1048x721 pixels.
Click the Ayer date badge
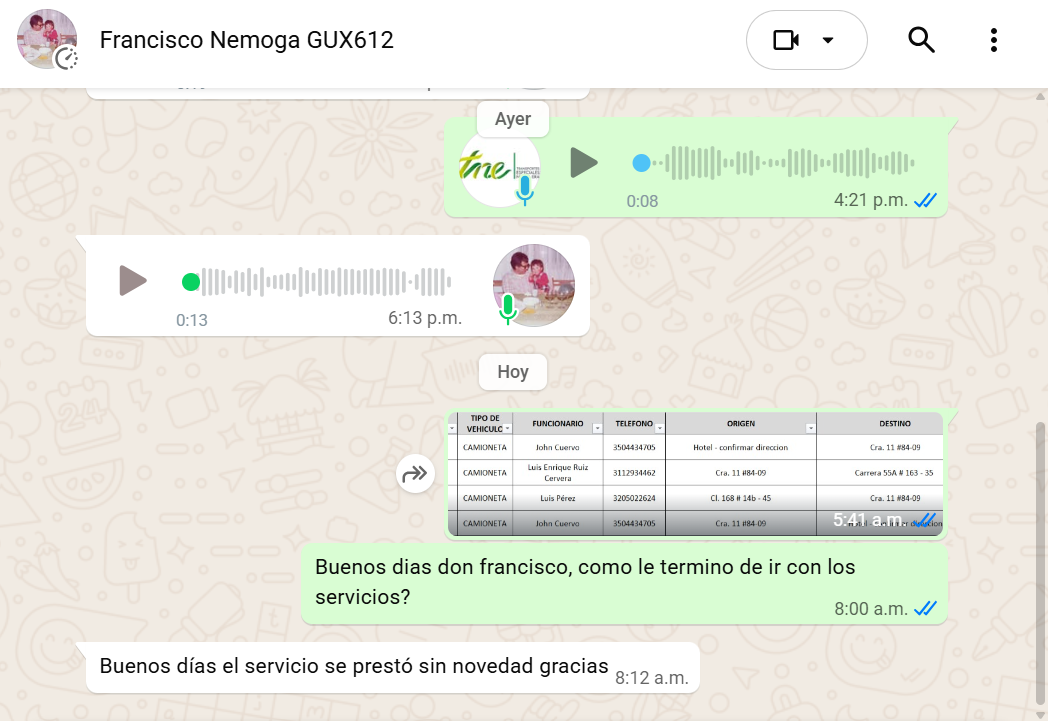(513, 119)
